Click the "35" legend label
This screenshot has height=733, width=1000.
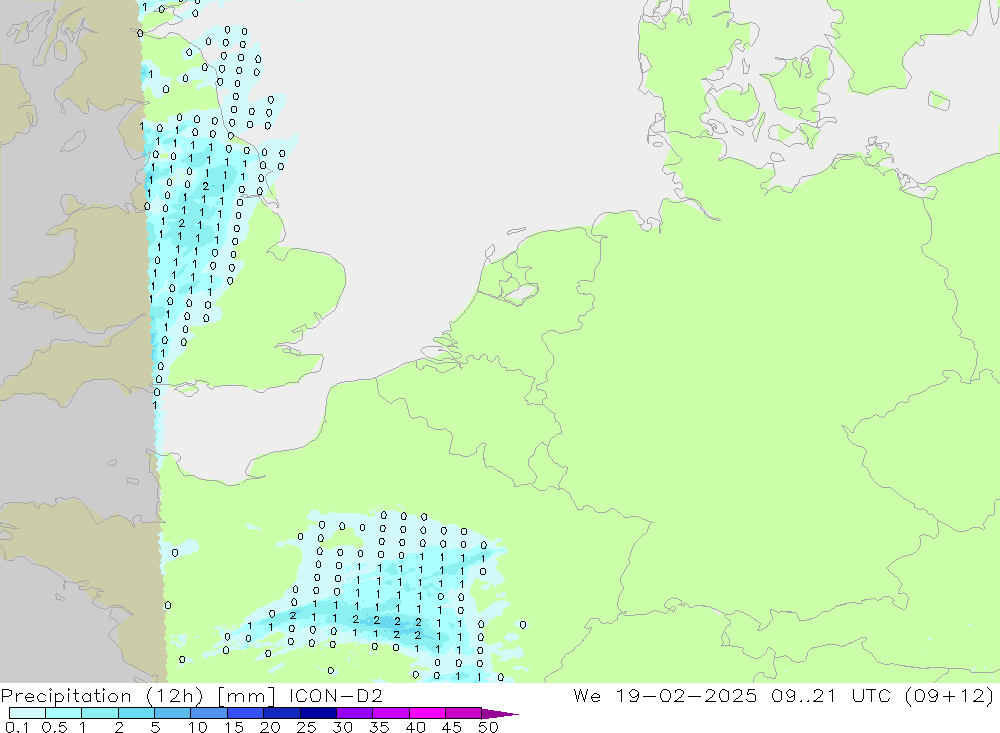[379, 727]
